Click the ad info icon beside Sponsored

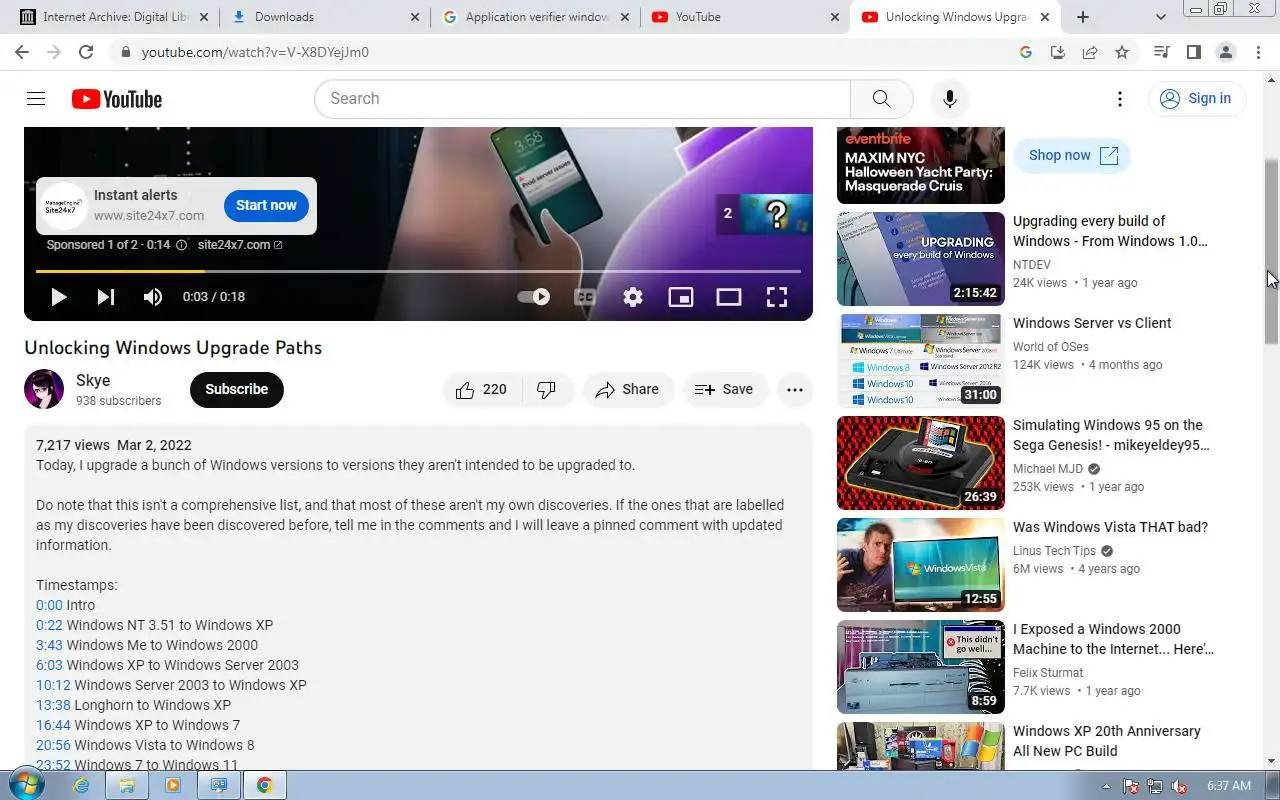181,245
